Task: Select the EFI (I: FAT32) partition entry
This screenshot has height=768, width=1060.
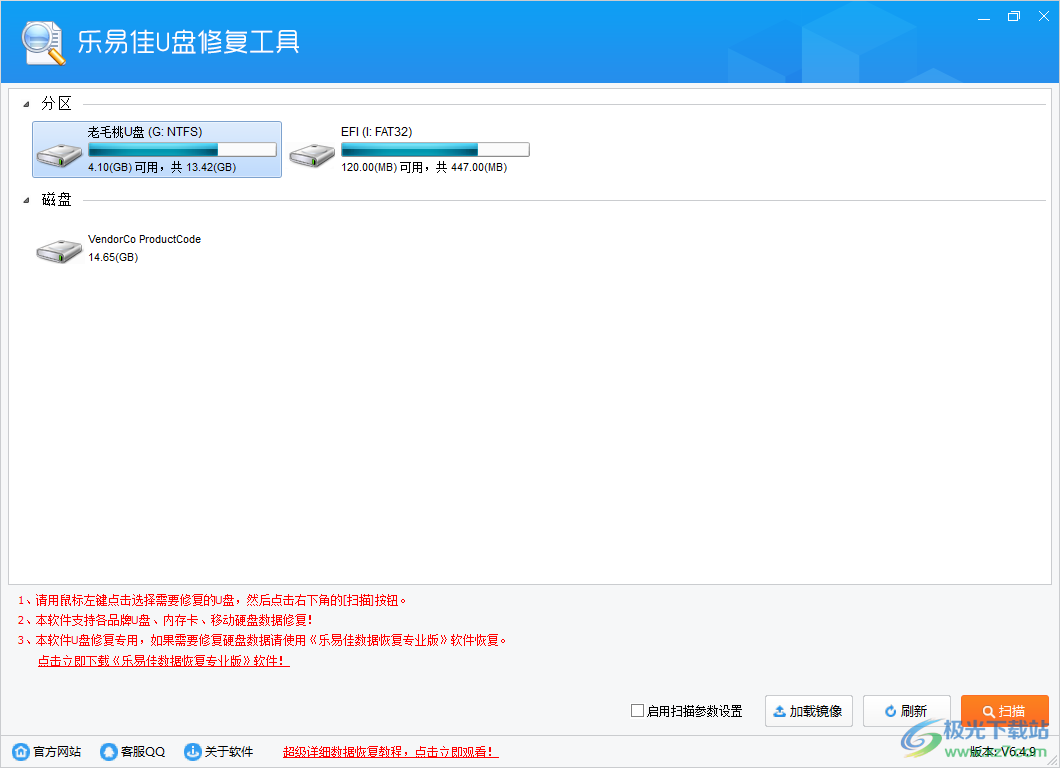Action: click(x=410, y=148)
